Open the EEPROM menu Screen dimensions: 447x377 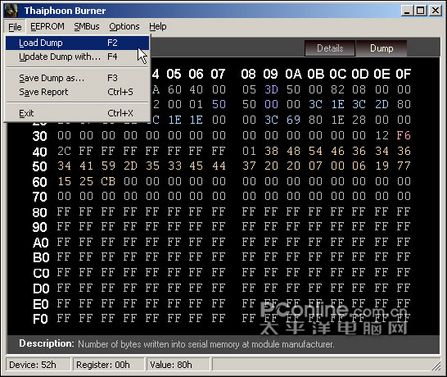click(x=47, y=27)
